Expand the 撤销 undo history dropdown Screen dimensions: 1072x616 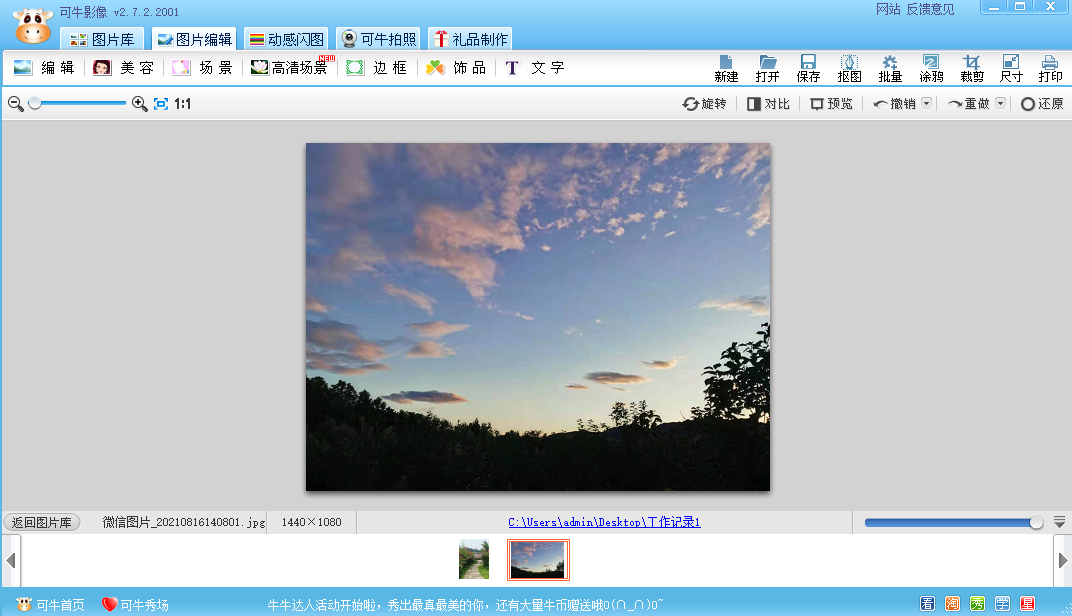[927, 103]
